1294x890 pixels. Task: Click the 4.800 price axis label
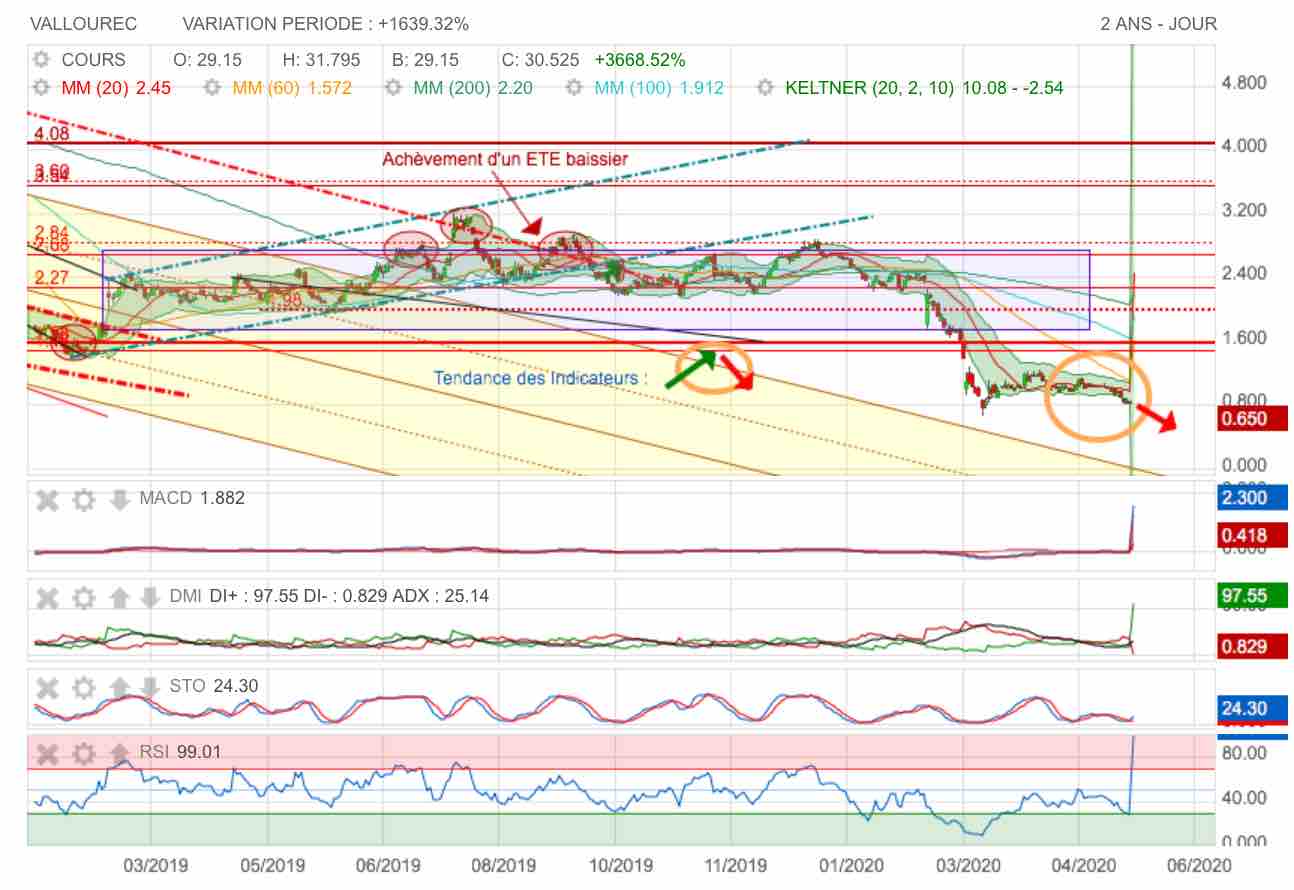(x=1244, y=82)
